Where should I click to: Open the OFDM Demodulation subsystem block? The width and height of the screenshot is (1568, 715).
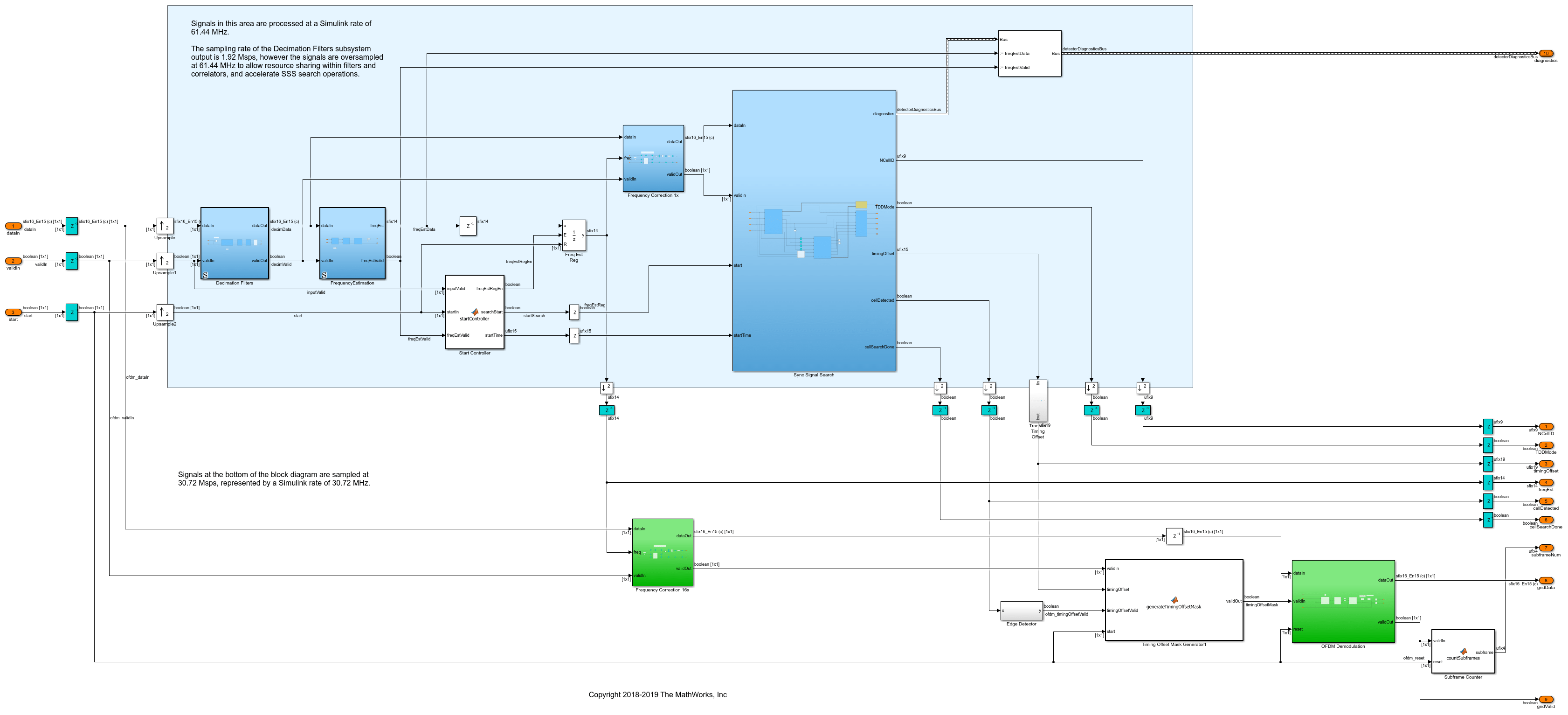[x=1343, y=601]
